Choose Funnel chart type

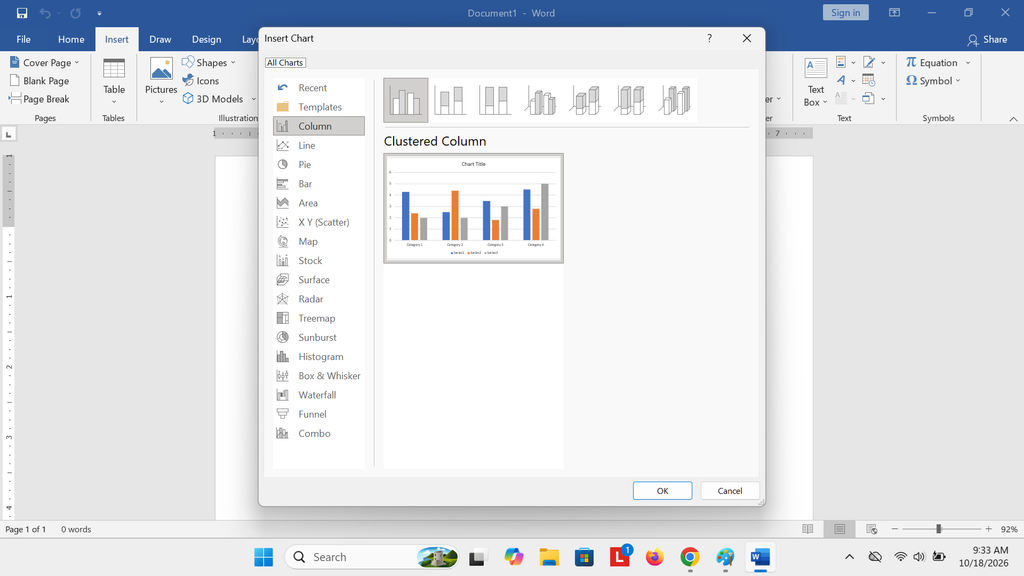pyautogui.click(x=319, y=414)
